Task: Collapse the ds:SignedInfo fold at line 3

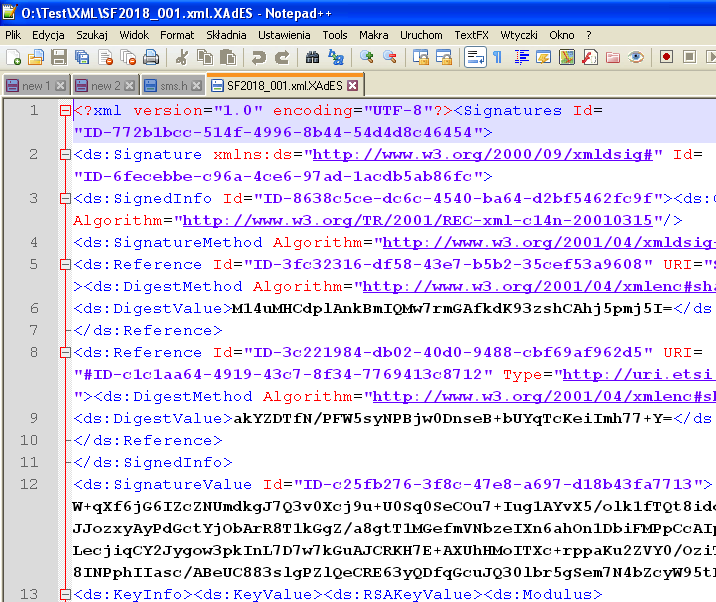Action: (65, 199)
